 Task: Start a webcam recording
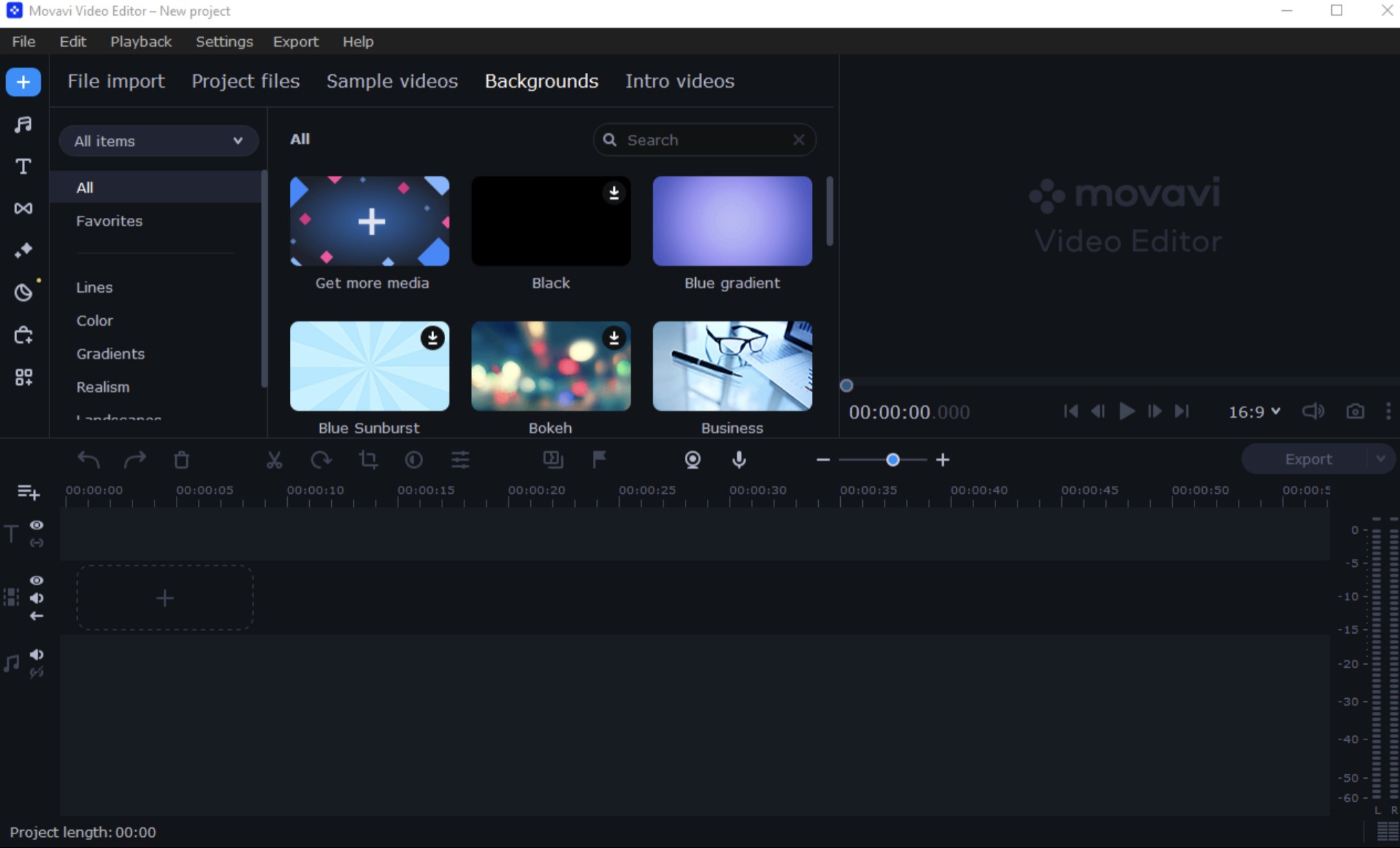click(x=692, y=460)
